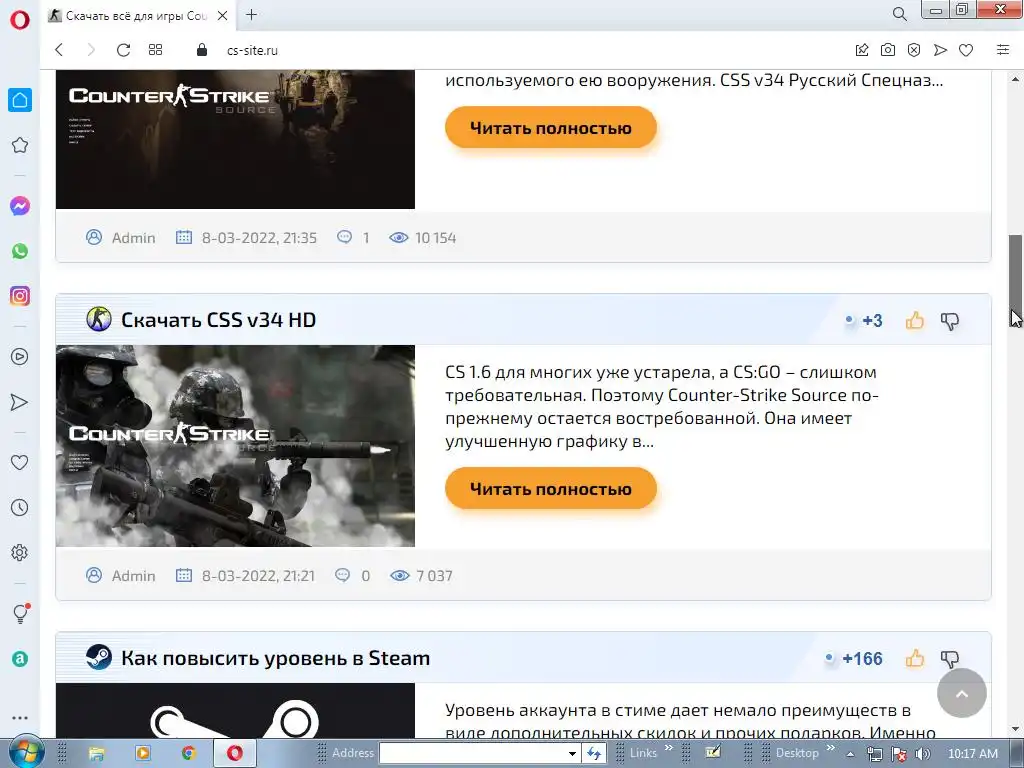Open Easy Setup menu icon
The width and height of the screenshot is (1024, 768).
point(1003,50)
